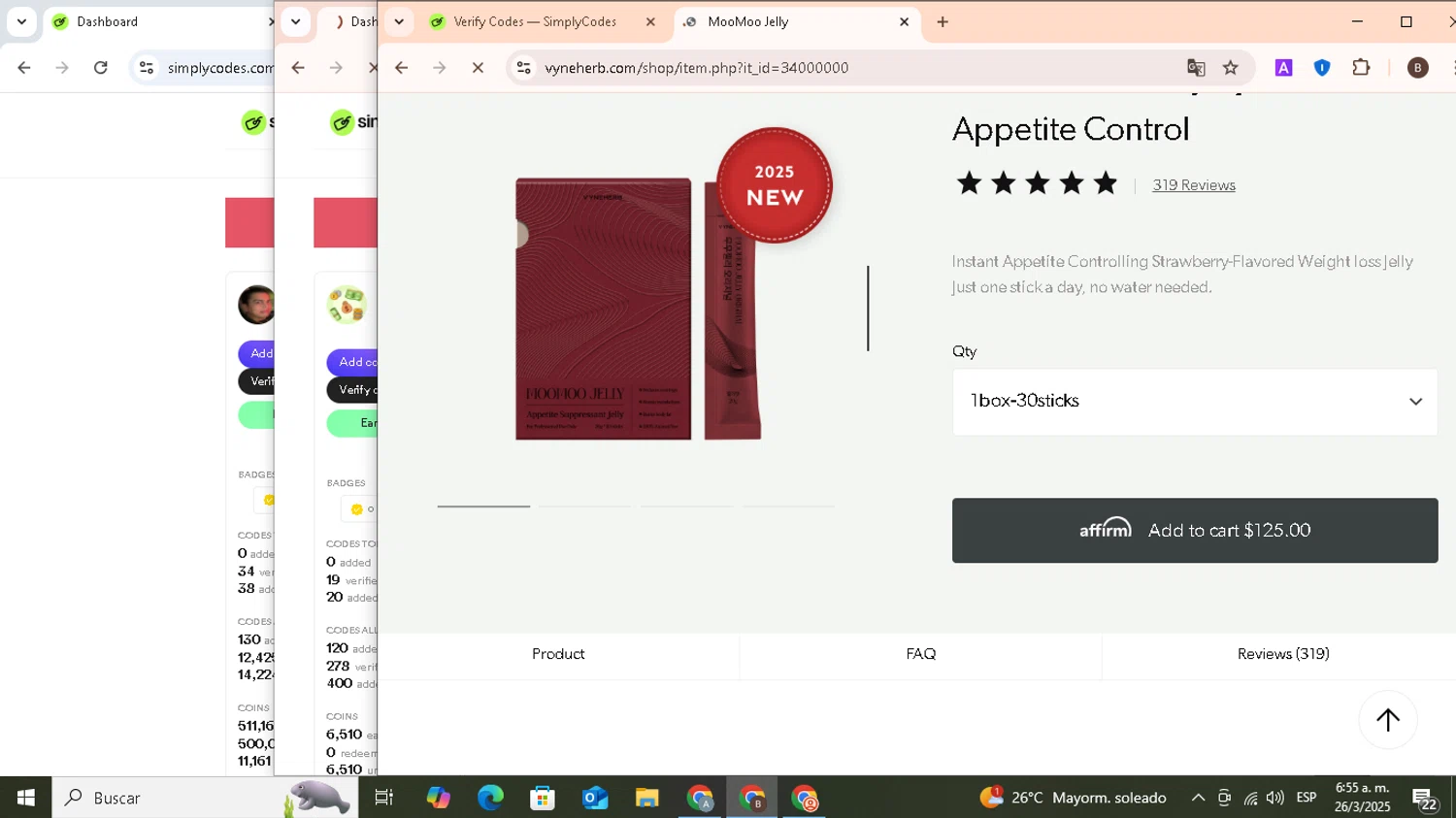
Task: Open the B profile avatar menu
Action: pos(1417,68)
